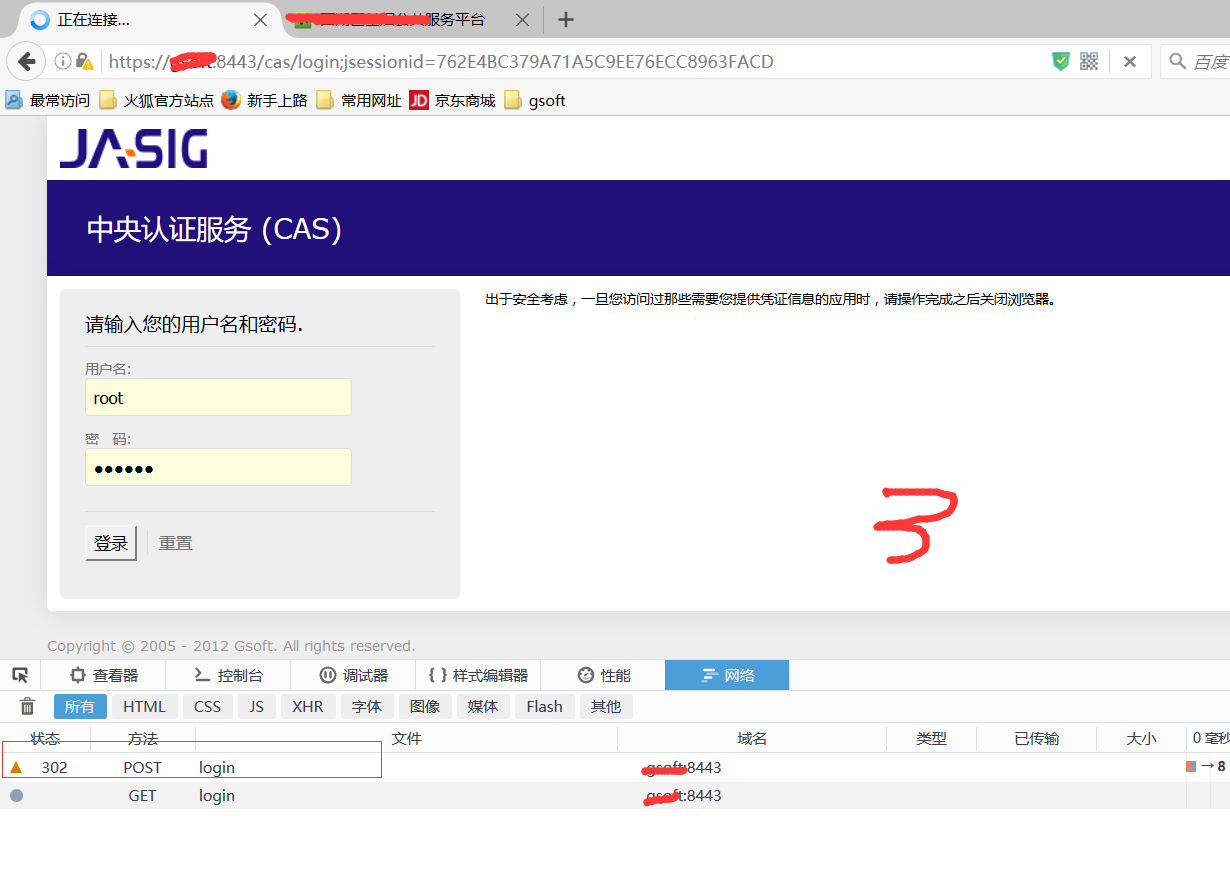Activate the element picker in devtools

click(x=20, y=675)
